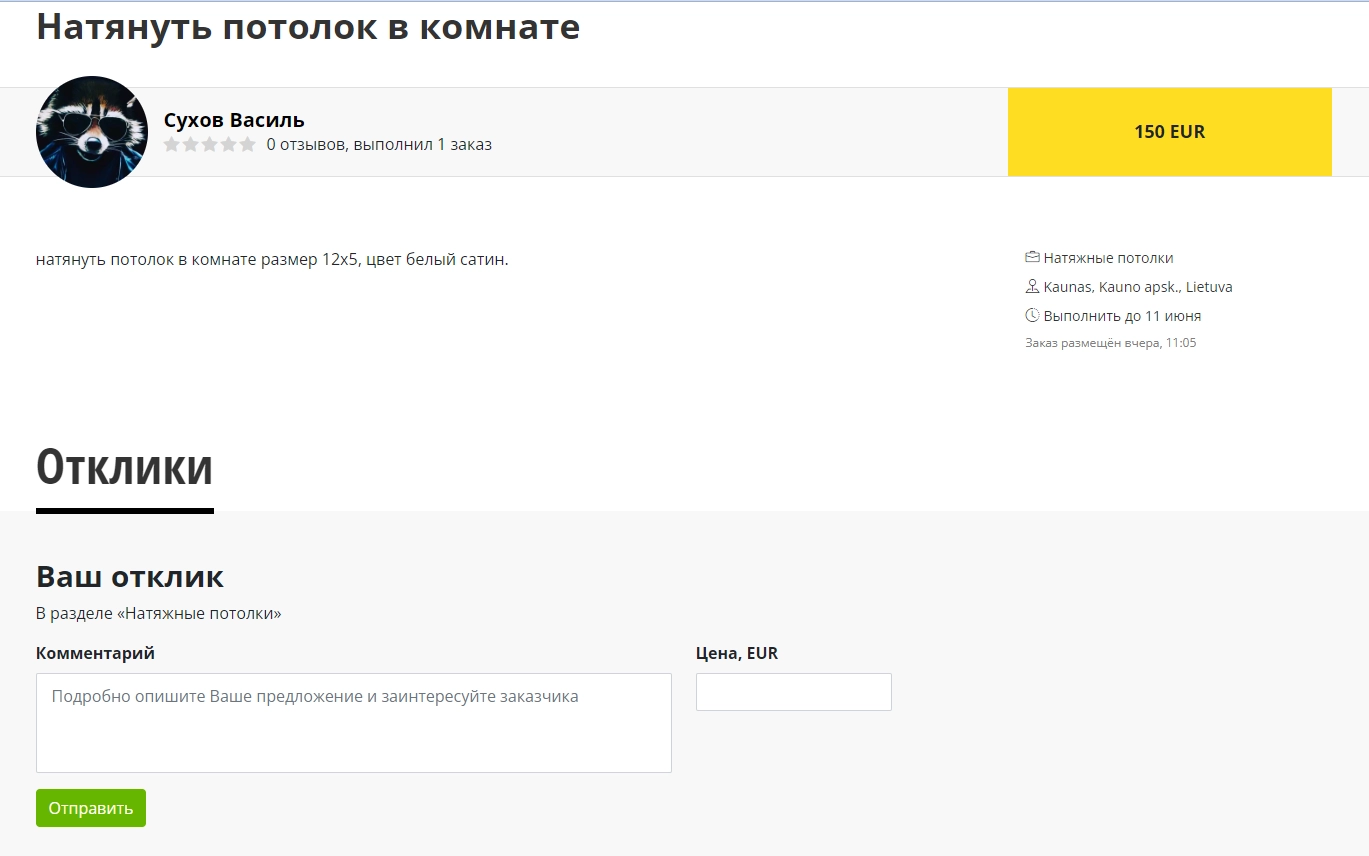The width and height of the screenshot is (1369, 856).
Task: Click the yellow 150 EUR price box
Action: 1169,132
